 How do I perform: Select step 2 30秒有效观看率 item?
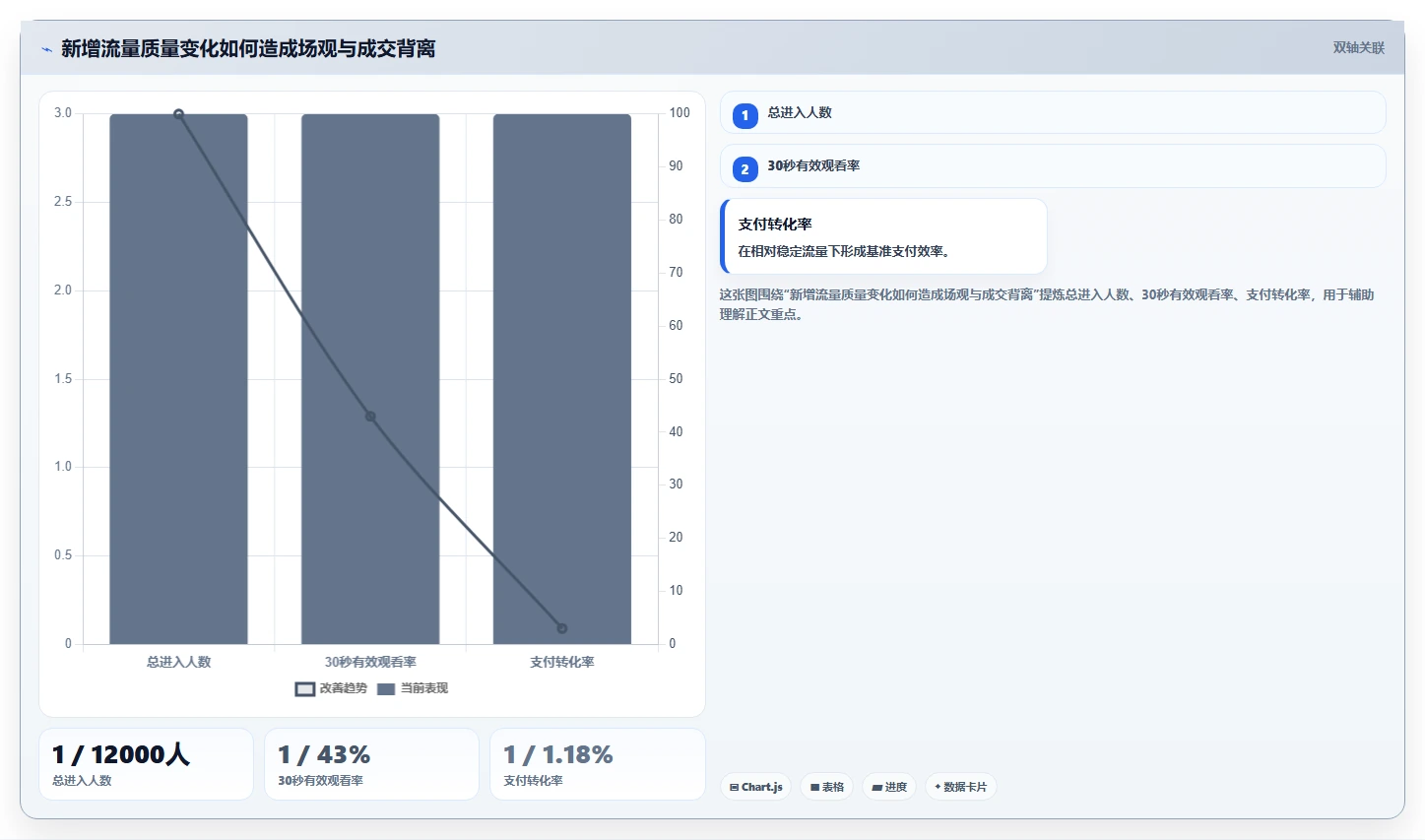click(x=1053, y=166)
